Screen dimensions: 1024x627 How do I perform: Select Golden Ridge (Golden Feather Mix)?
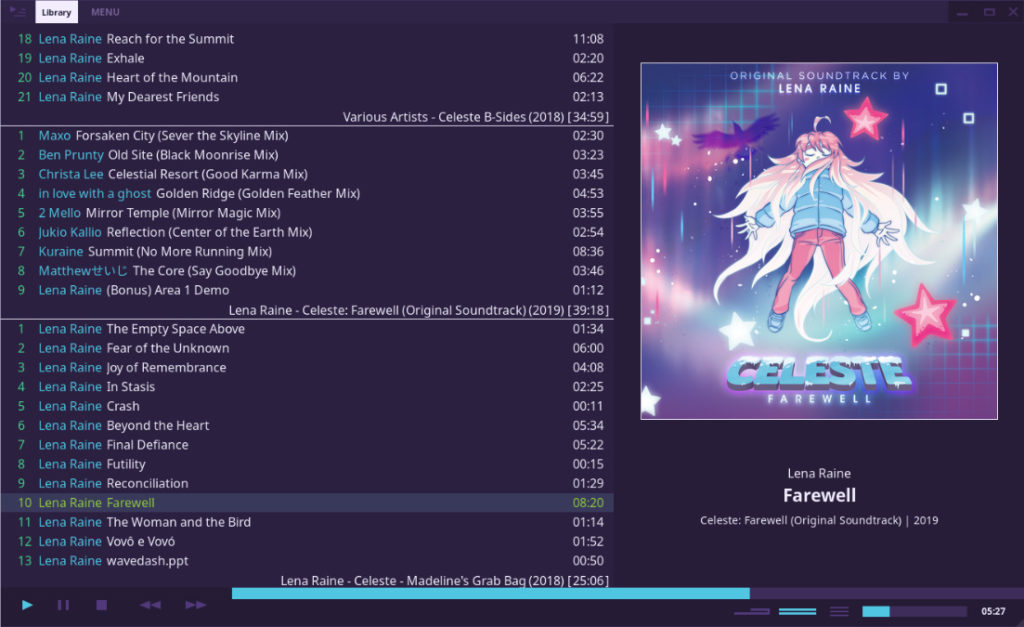coord(307,193)
